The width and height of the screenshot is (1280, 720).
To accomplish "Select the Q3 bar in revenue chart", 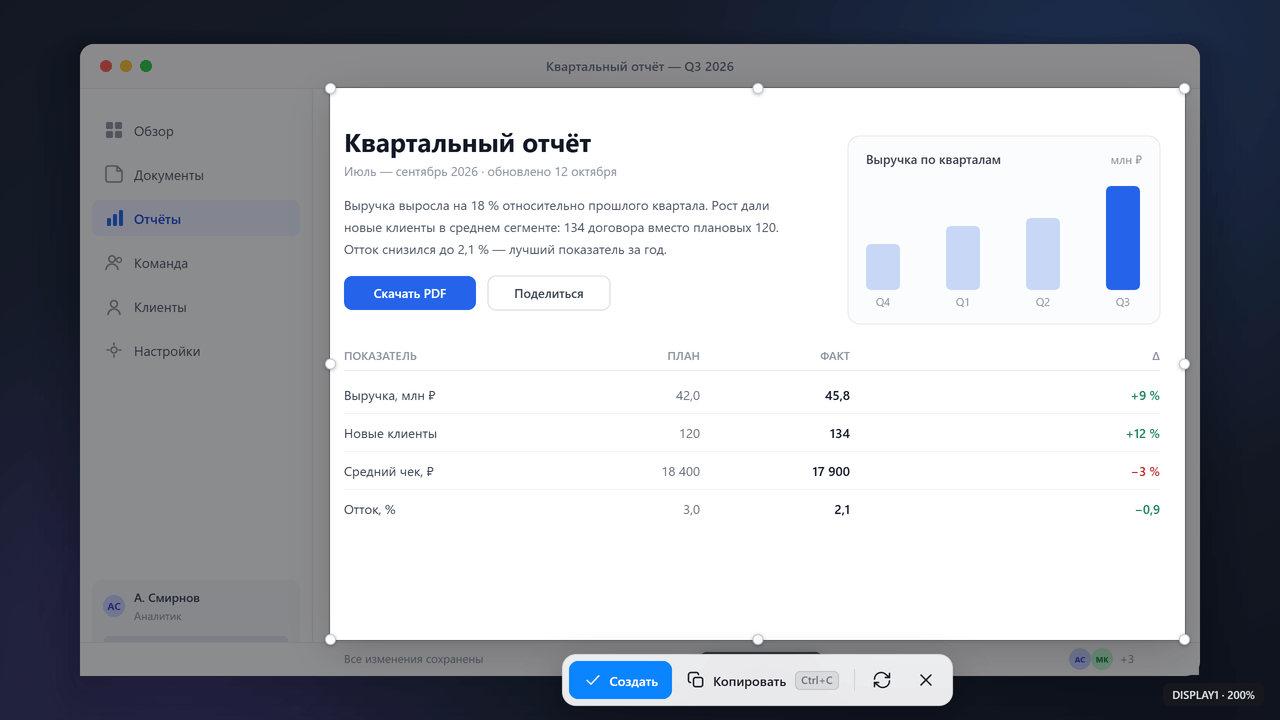I will [x=1123, y=238].
